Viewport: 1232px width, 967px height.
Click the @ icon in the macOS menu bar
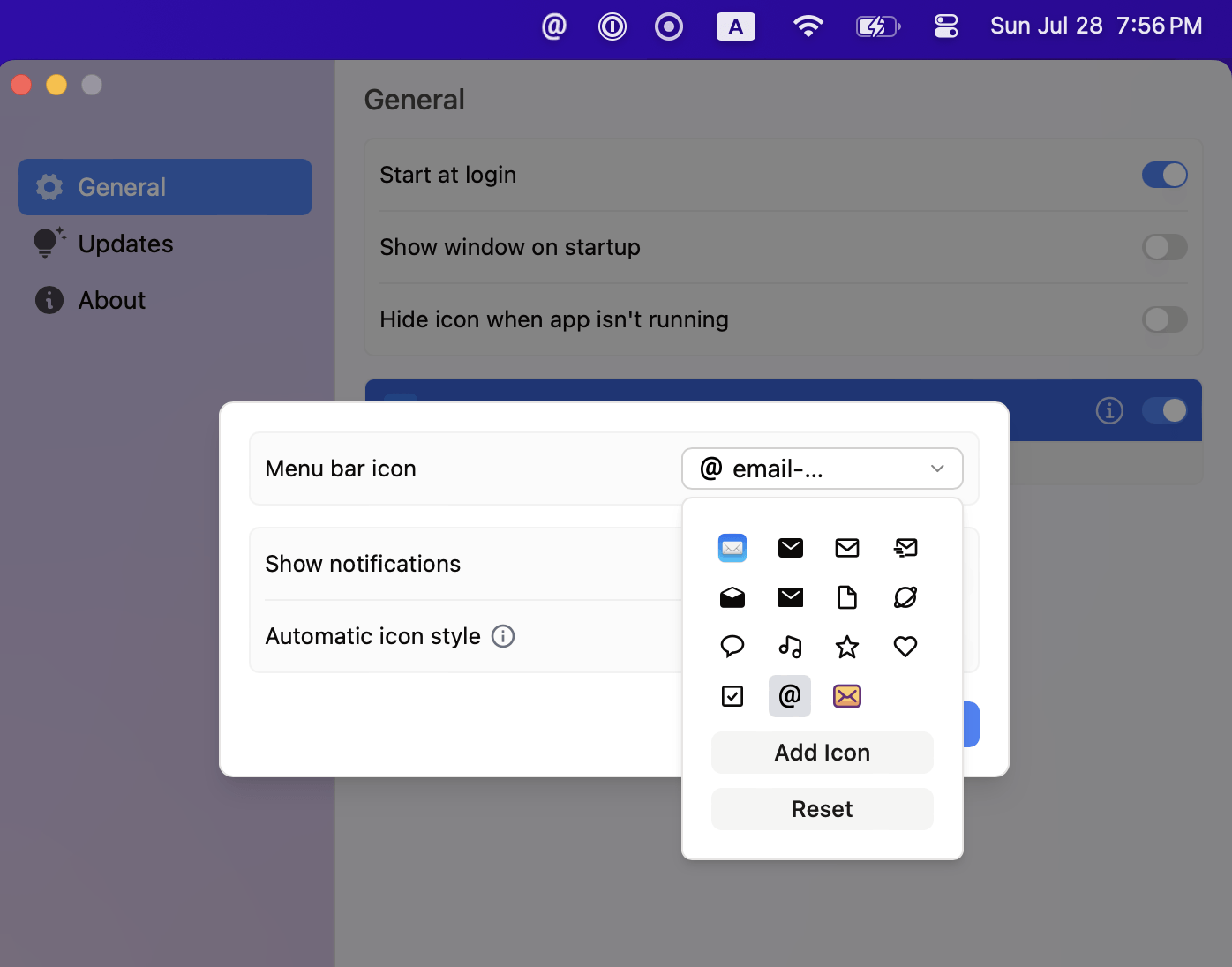click(x=554, y=26)
